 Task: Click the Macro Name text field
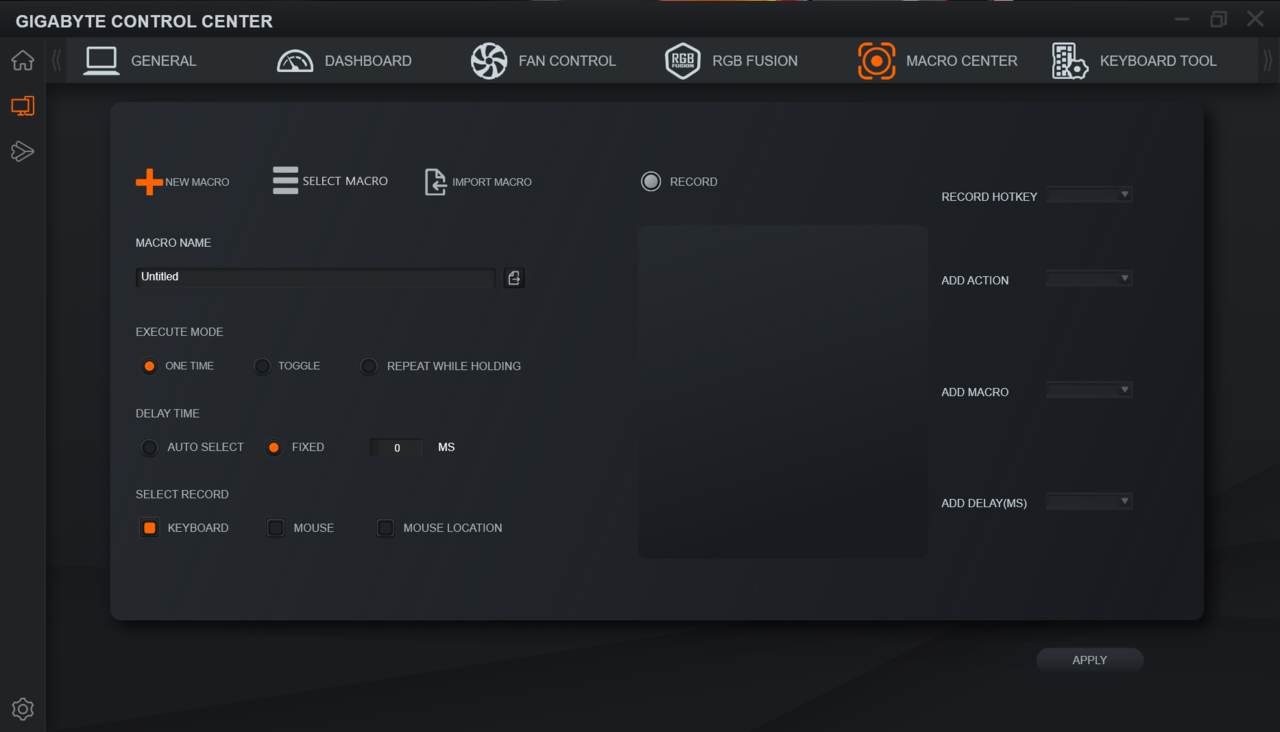tap(315, 277)
